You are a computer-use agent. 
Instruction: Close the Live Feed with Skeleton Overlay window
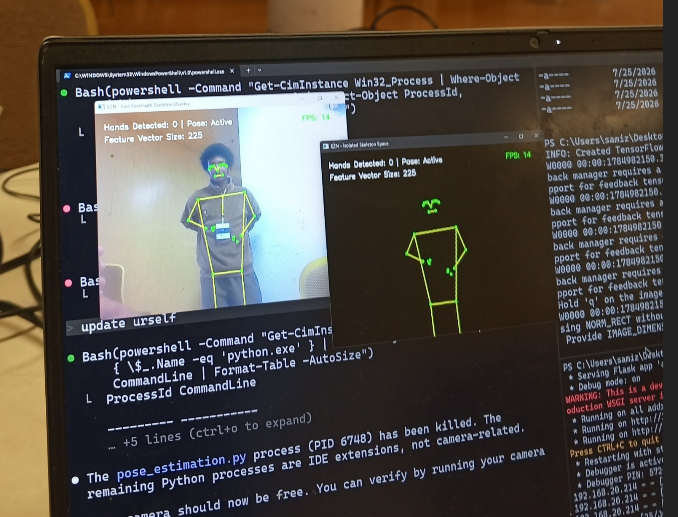(337, 98)
